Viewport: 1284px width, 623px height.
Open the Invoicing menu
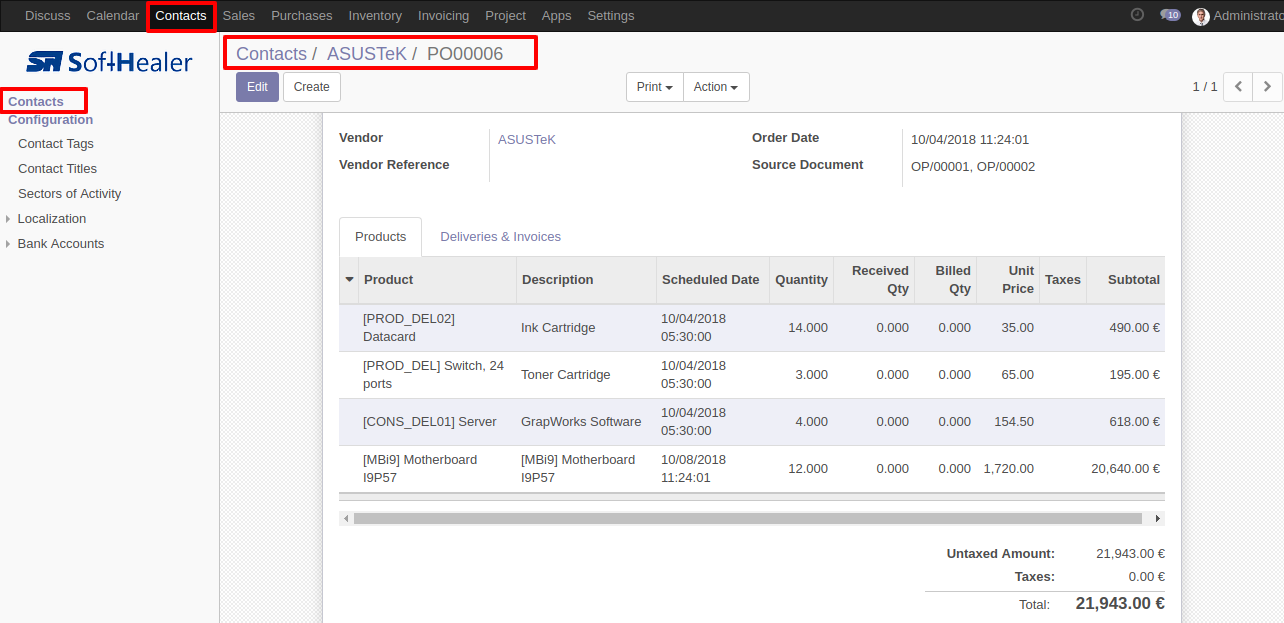tap(443, 16)
